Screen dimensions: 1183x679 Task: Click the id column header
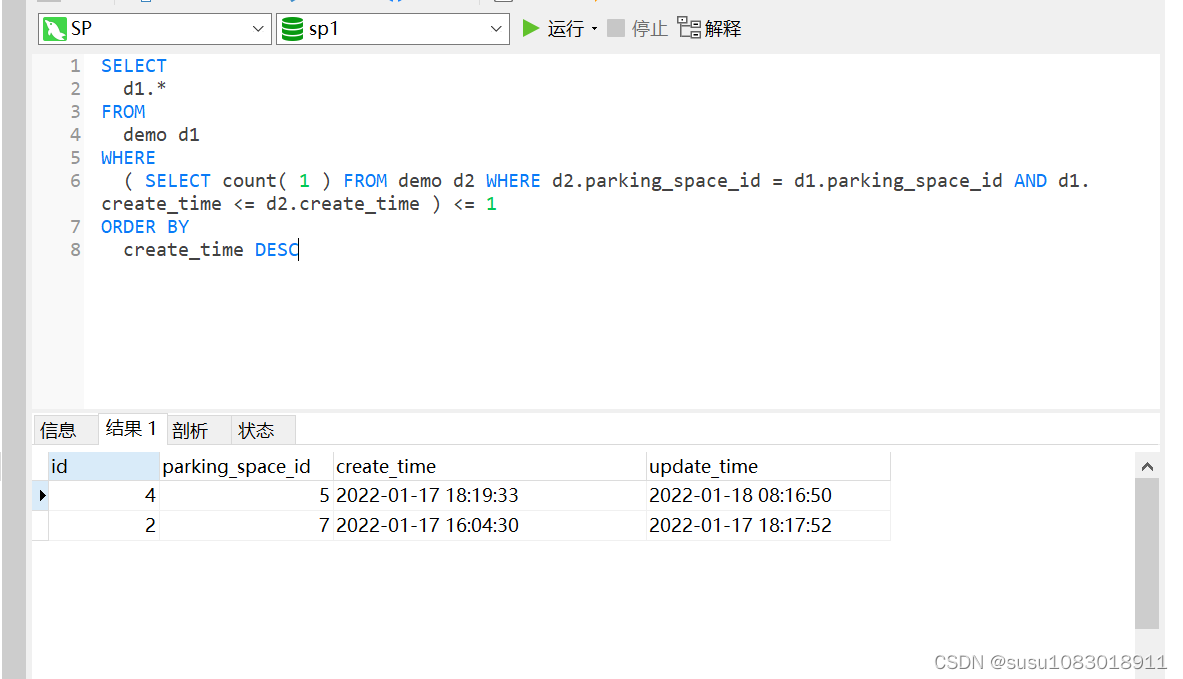[x=103, y=467]
